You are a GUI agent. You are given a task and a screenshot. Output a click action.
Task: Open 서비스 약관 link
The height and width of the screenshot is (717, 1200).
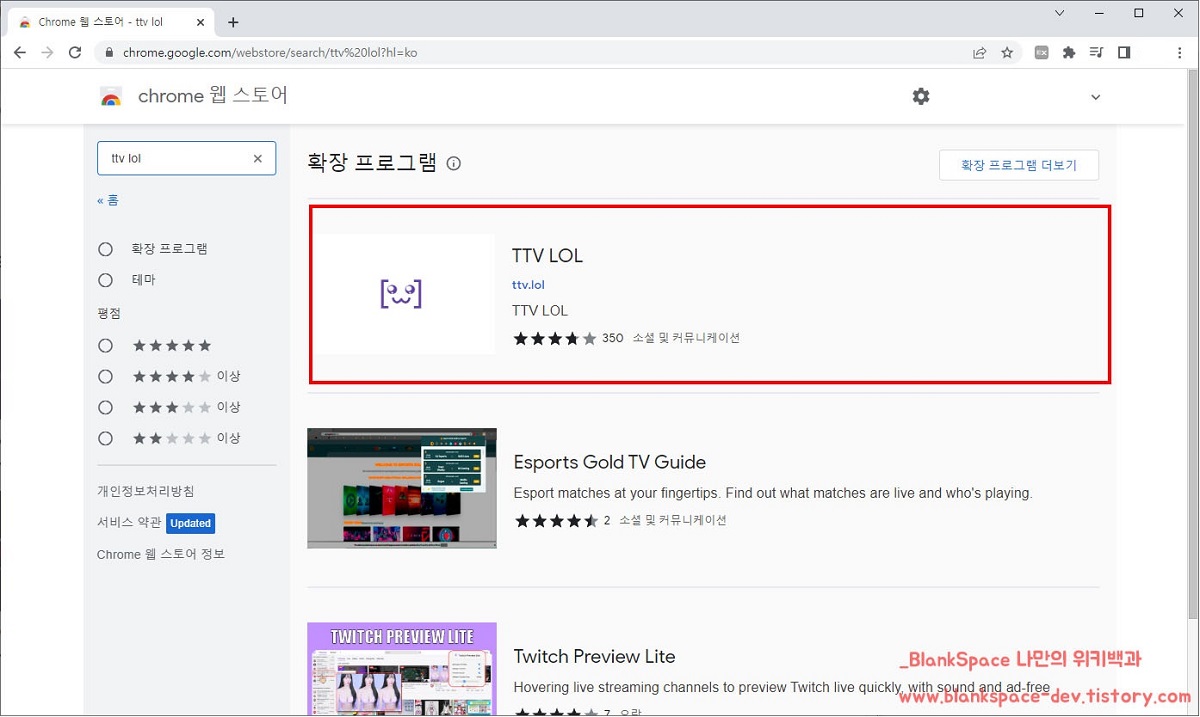pos(129,522)
